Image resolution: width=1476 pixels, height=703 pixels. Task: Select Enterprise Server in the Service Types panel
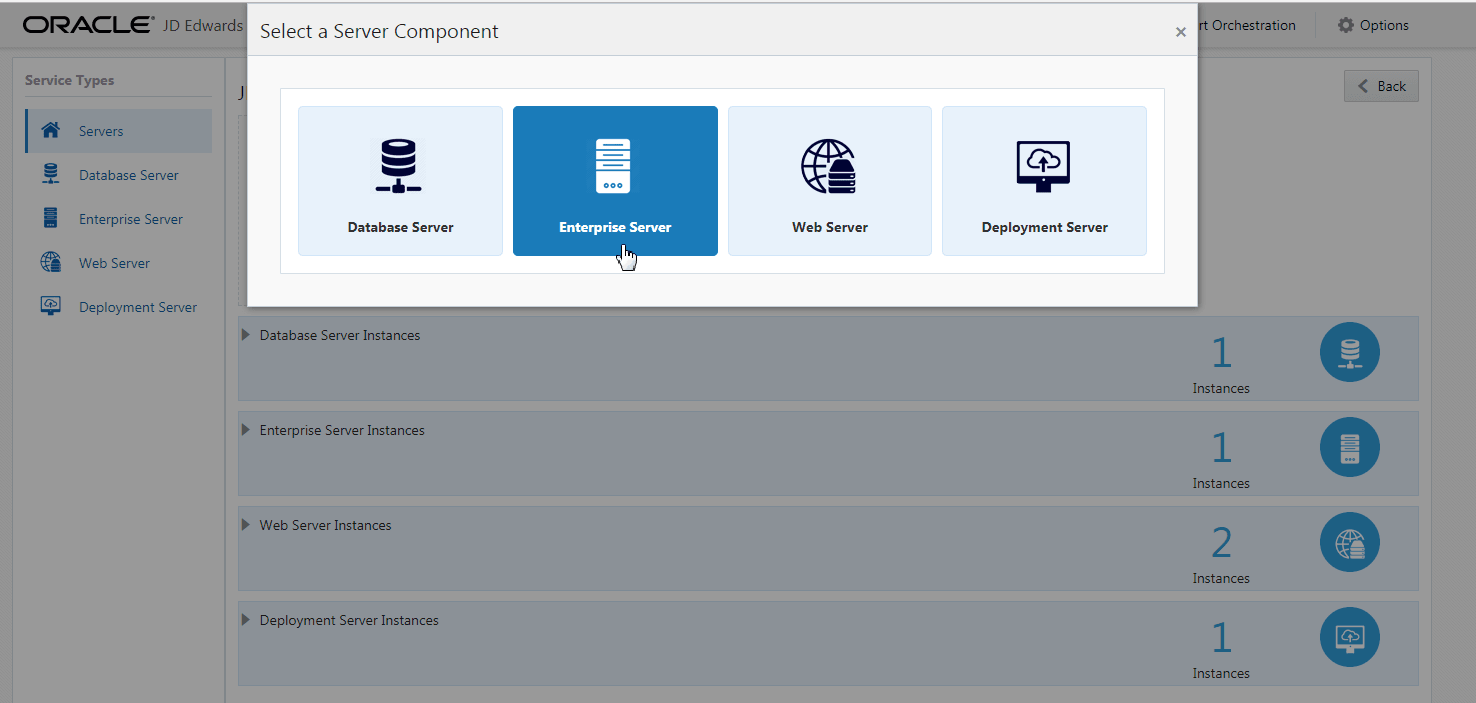[x=130, y=218]
